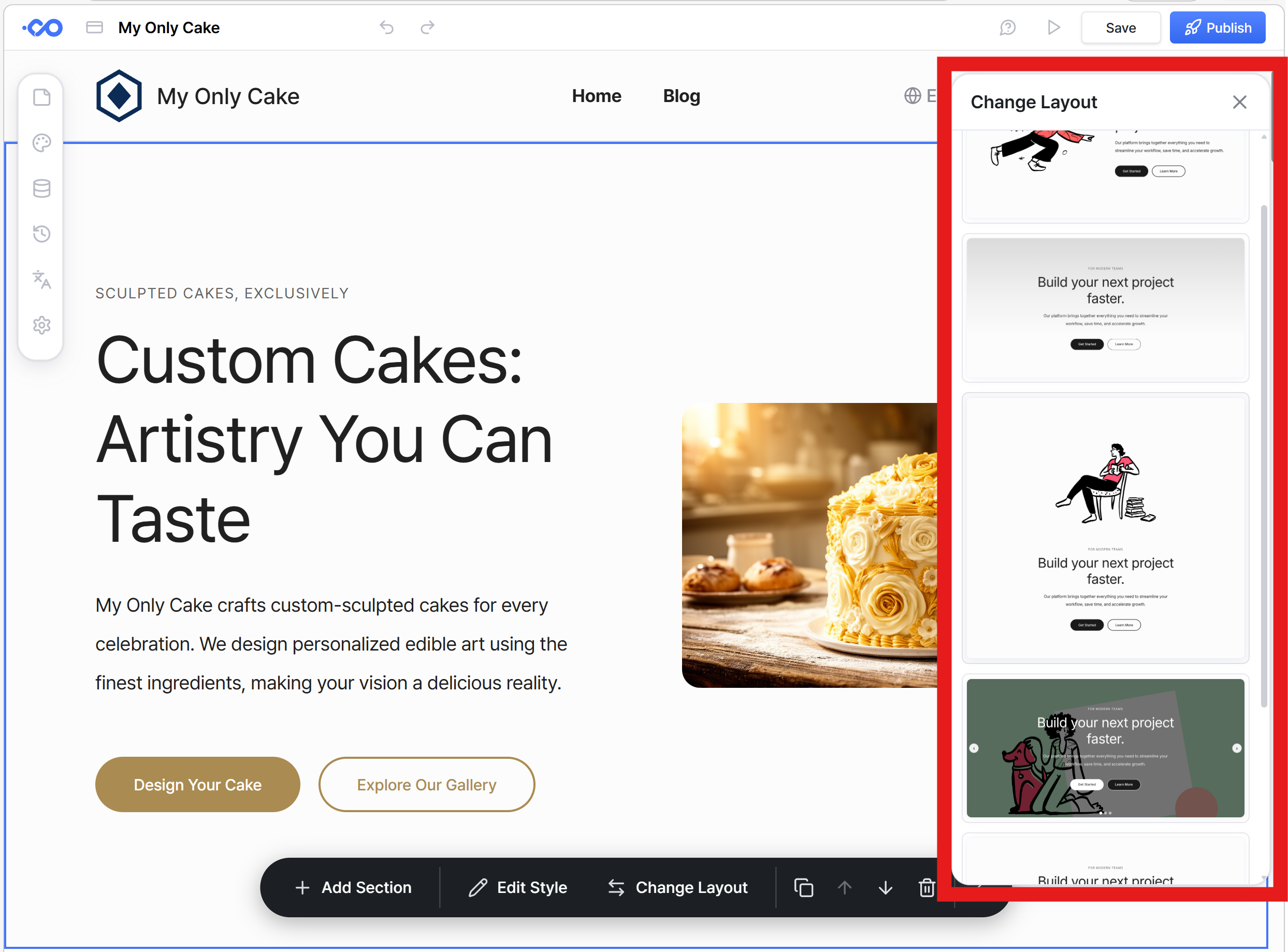Open the database icon in sidebar
The width and height of the screenshot is (1288, 952).
(x=41, y=189)
